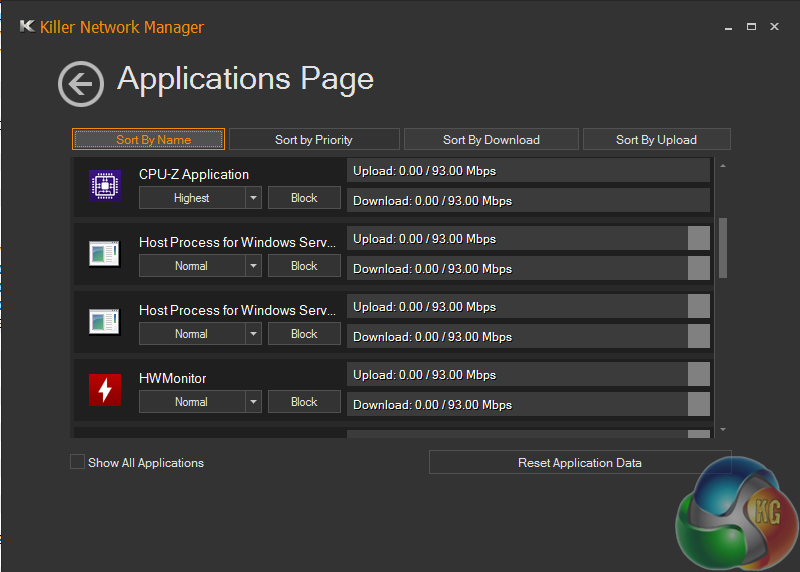The height and width of the screenshot is (572, 800).
Task: Click the HWMonitor upload bandwidth slider handle
Action: (x=699, y=374)
